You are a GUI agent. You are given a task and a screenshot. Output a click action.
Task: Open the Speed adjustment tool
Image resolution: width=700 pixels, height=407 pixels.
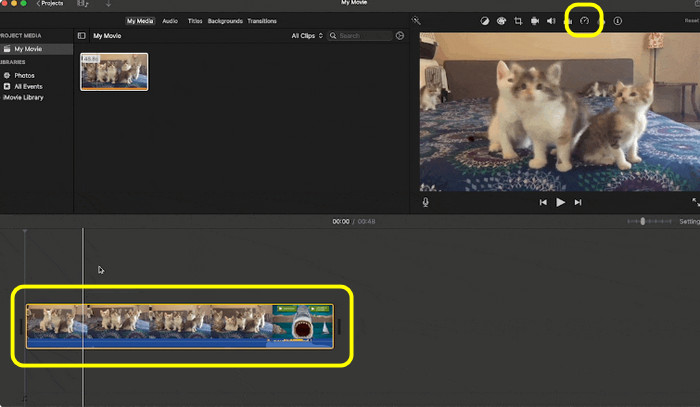pos(584,21)
